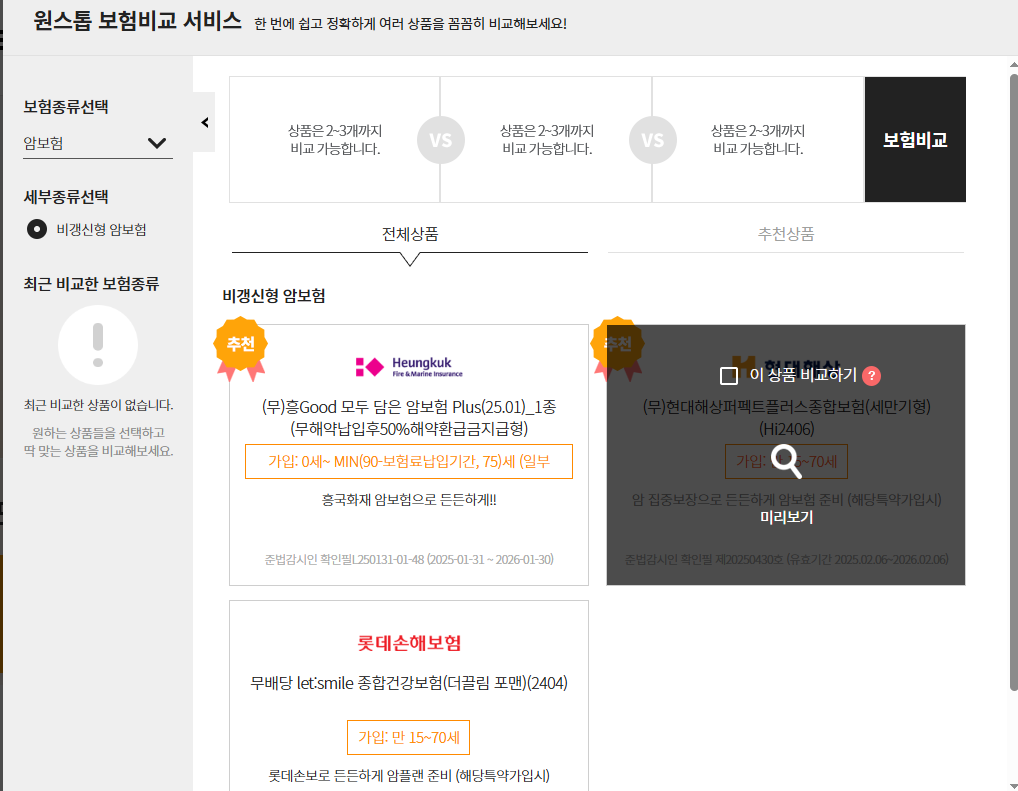This screenshot has height=791, width=1018.
Task: Select the 비갱신형 암보험 radio button
Action: [36, 229]
